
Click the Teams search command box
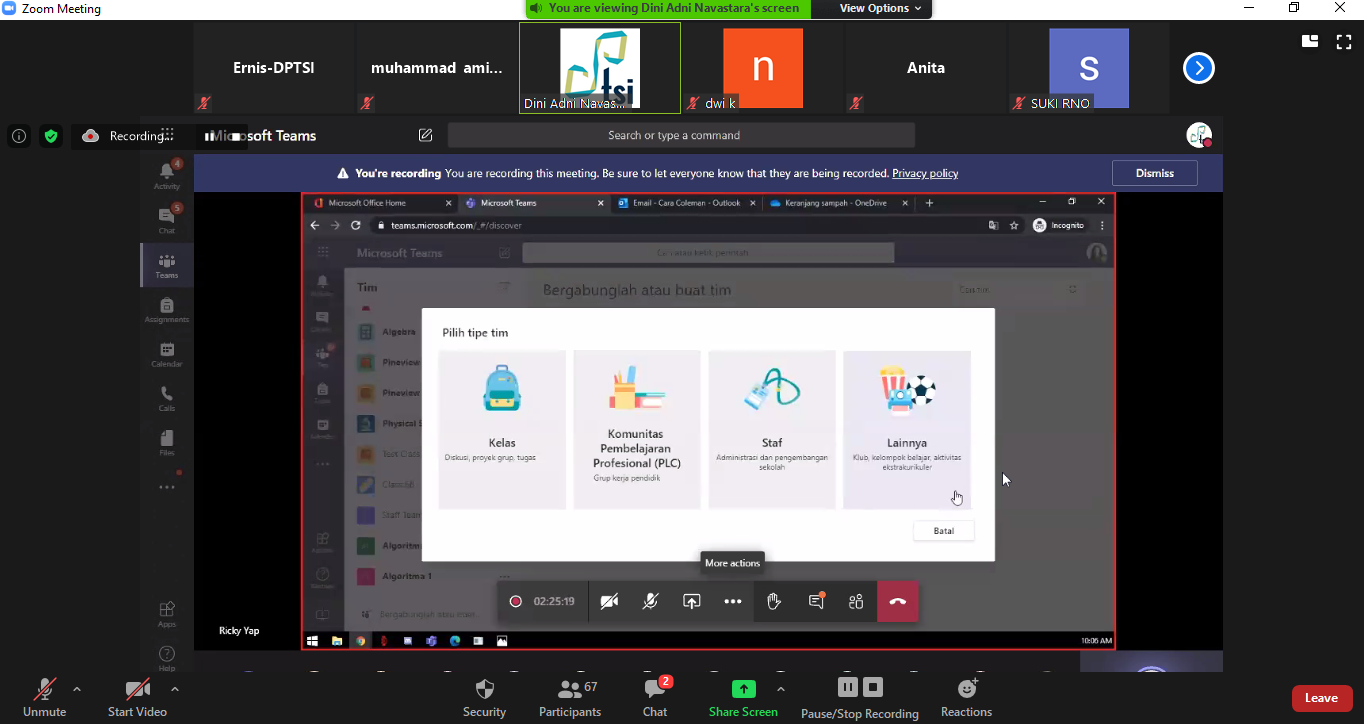coord(680,136)
